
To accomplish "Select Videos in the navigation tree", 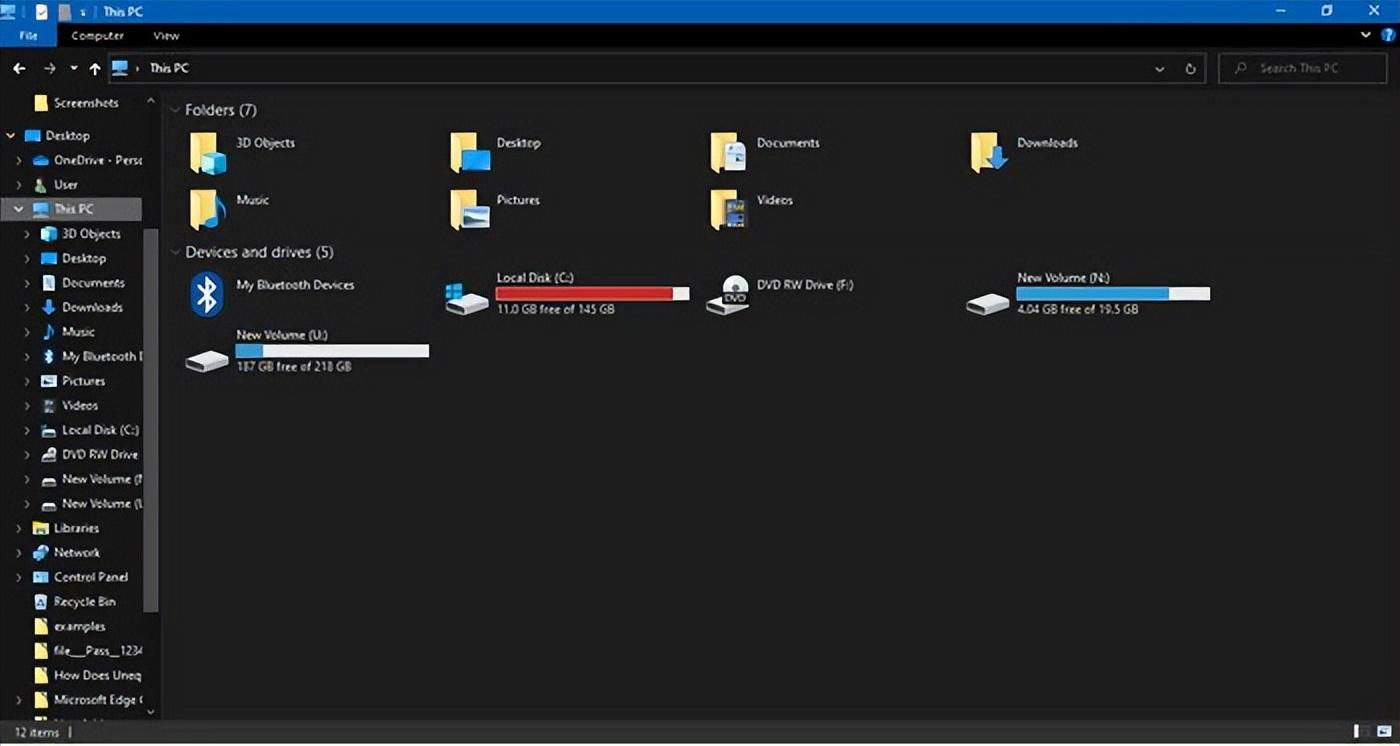I will coord(70,405).
